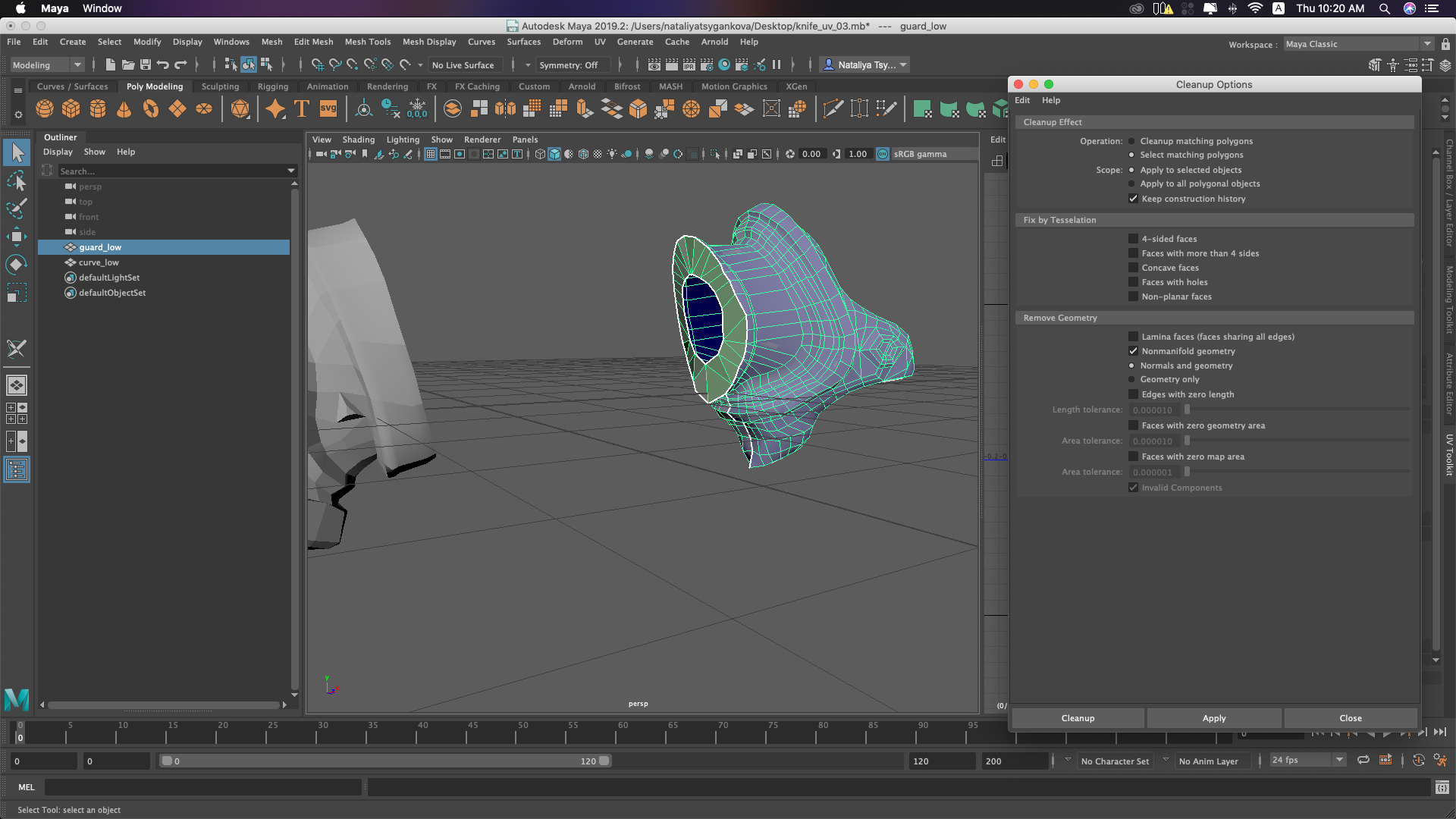Check the Concave faces cleanup option
This screenshot has height=819, width=1456.
click(1133, 267)
